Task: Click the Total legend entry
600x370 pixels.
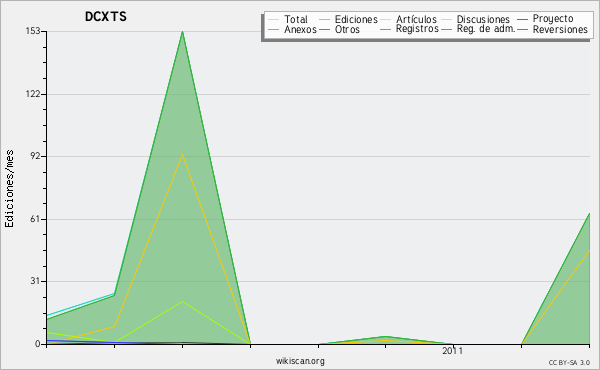Action: [288, 19]
